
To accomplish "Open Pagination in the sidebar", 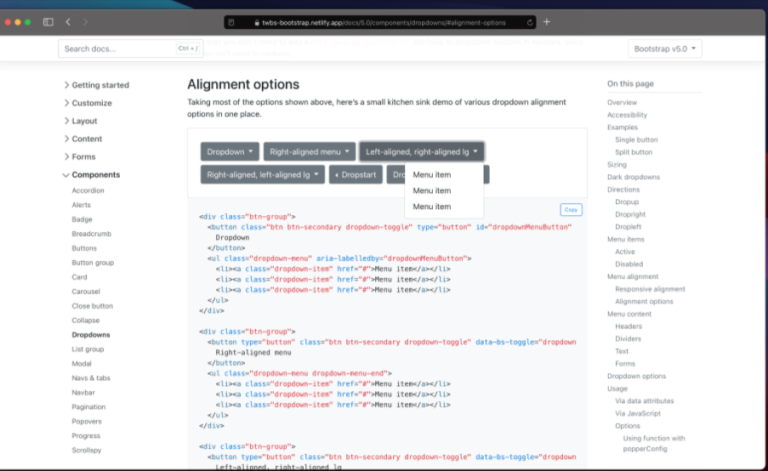I will tap(88, 407).
